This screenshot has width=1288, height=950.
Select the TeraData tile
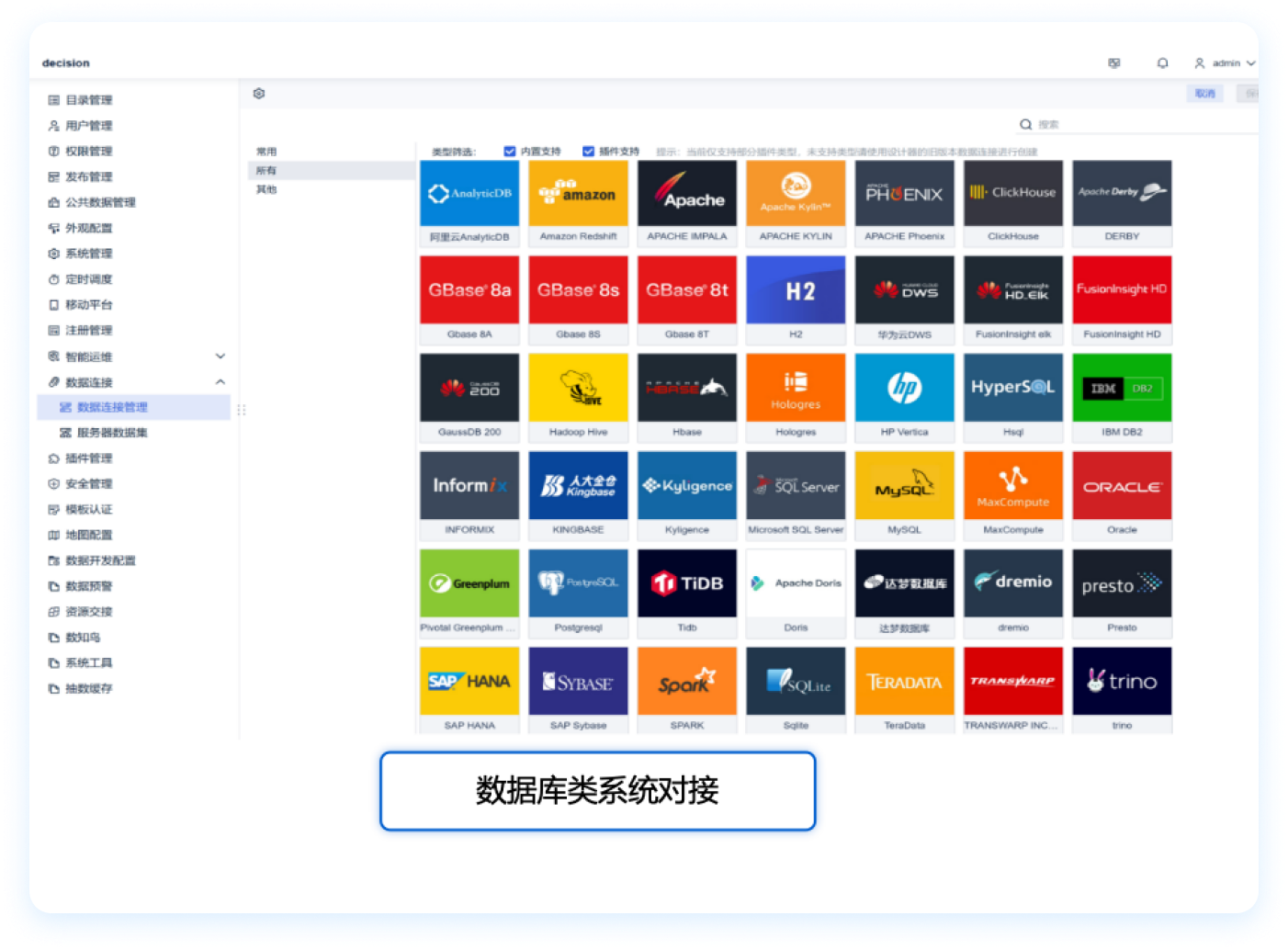coord(904,690)
